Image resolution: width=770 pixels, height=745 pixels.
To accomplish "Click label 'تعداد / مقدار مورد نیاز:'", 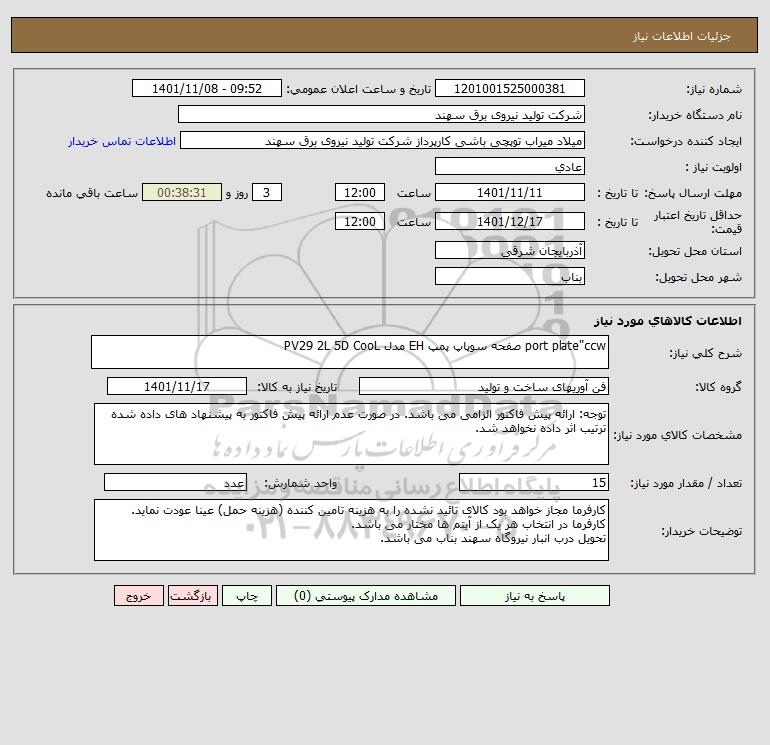I will (686, 483).
